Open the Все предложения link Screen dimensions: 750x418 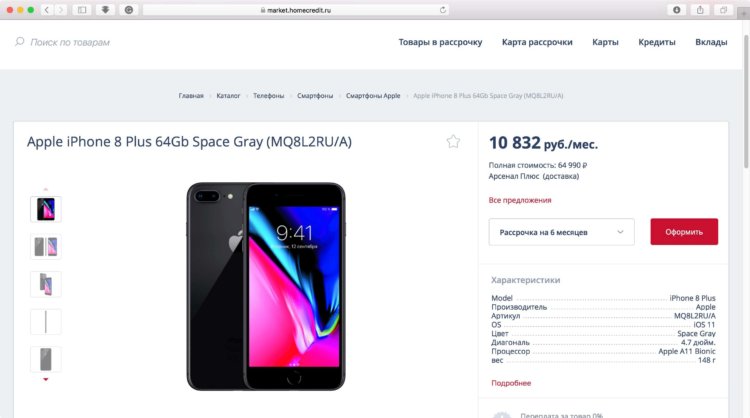tap(520, 200)
